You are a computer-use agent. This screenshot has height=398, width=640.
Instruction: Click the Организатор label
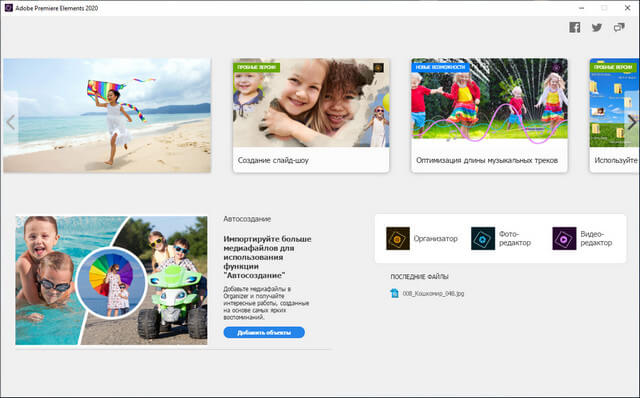436,238
